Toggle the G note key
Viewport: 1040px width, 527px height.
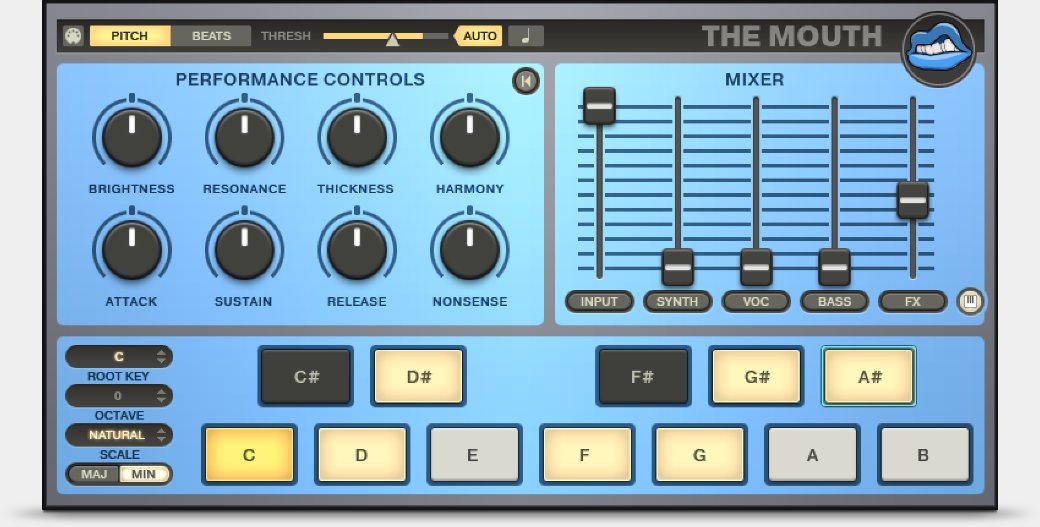coord(700,455)
